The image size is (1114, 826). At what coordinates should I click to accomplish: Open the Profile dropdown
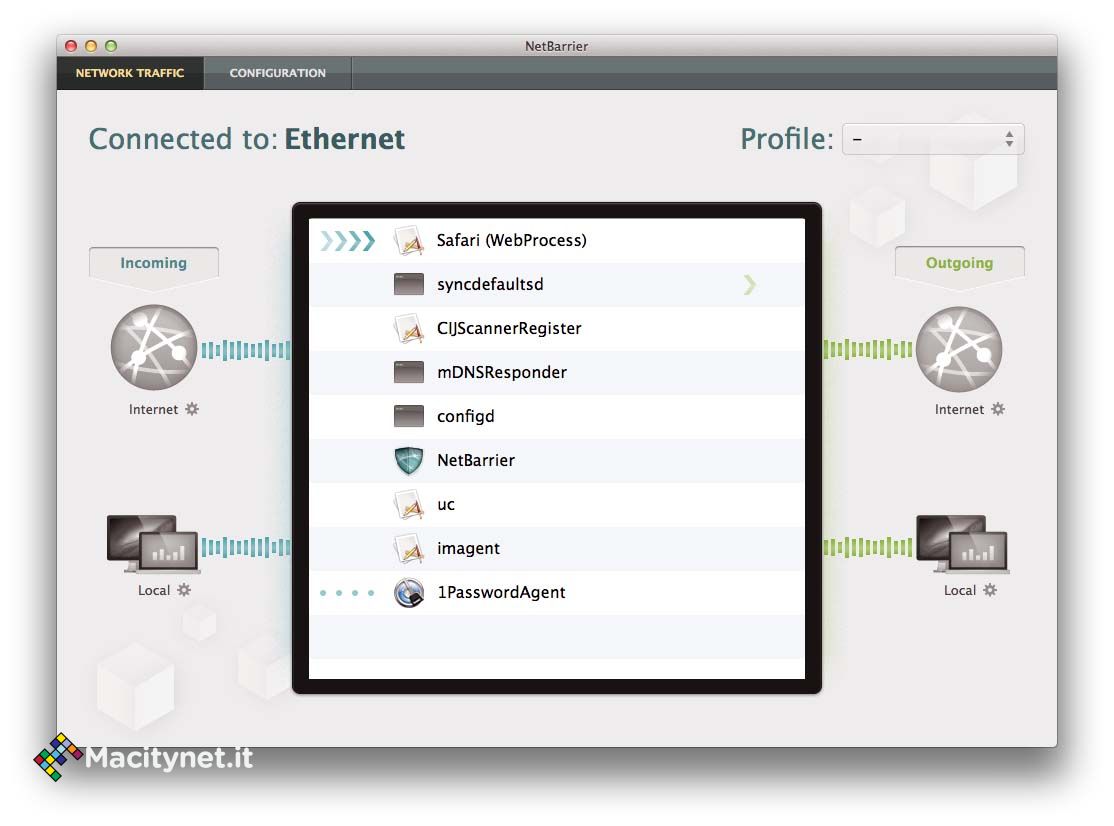(933, 139)
